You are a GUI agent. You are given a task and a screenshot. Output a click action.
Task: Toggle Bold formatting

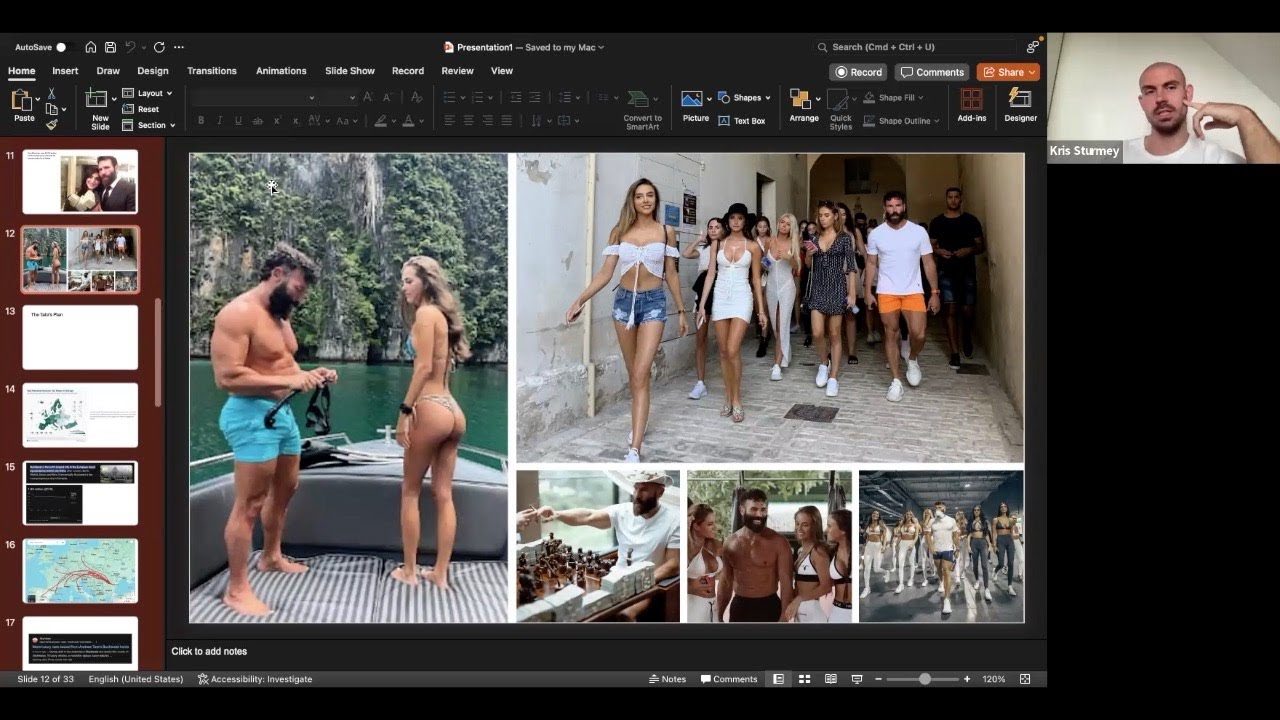click(200, 121)
